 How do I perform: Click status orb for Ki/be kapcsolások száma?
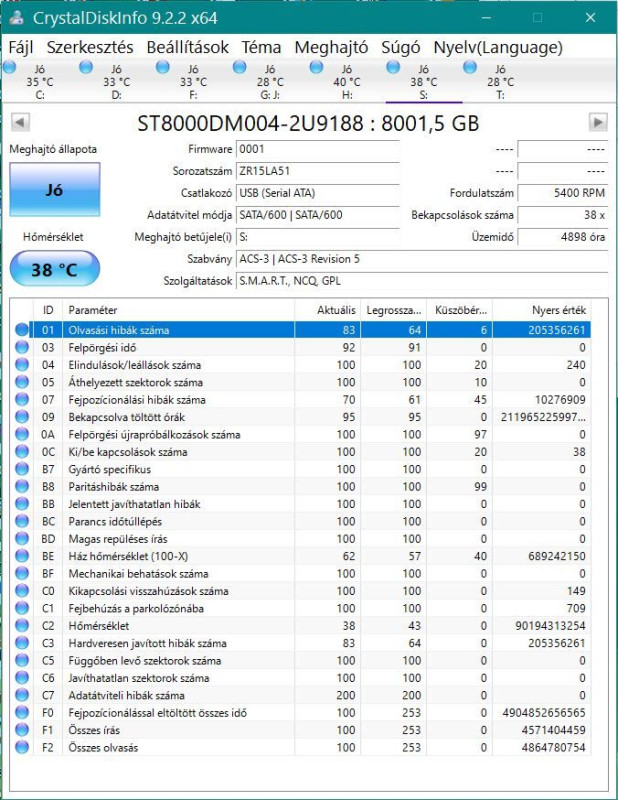coord(21,452)
